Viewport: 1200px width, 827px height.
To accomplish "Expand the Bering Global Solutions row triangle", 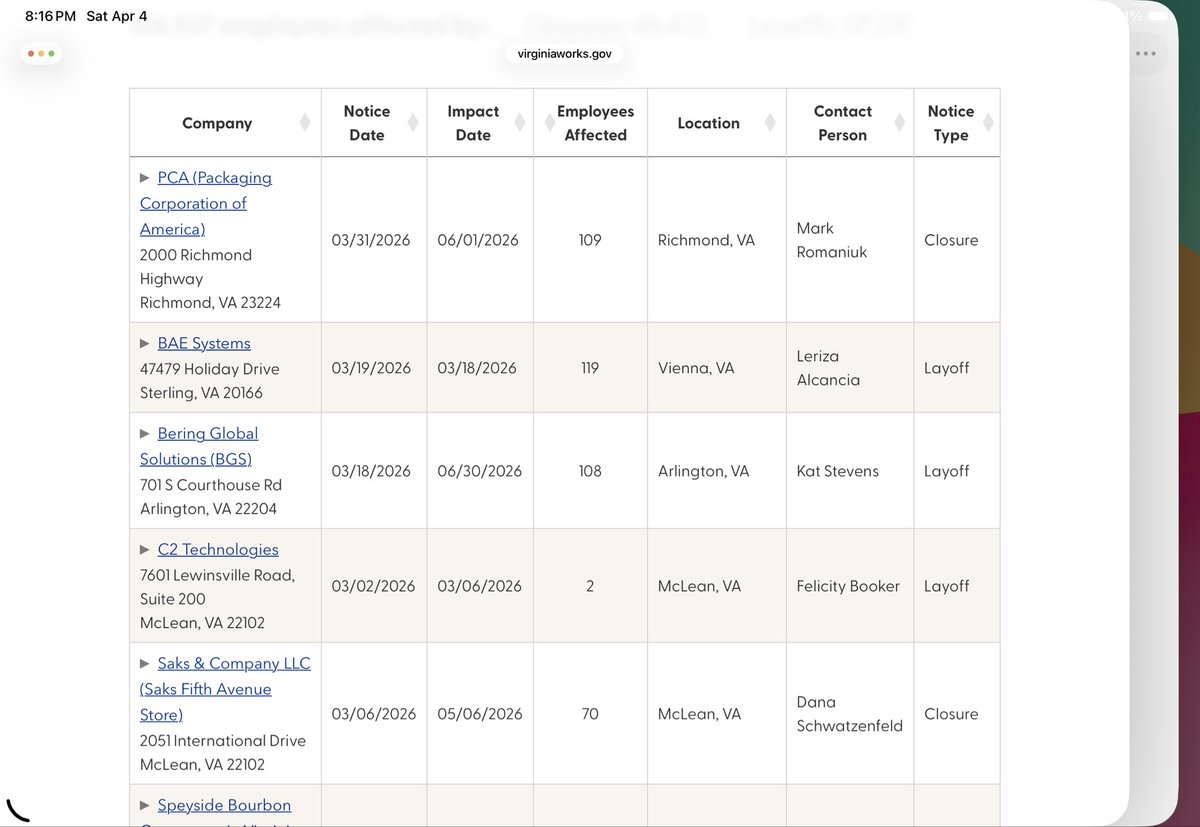I will coord(145,433).
